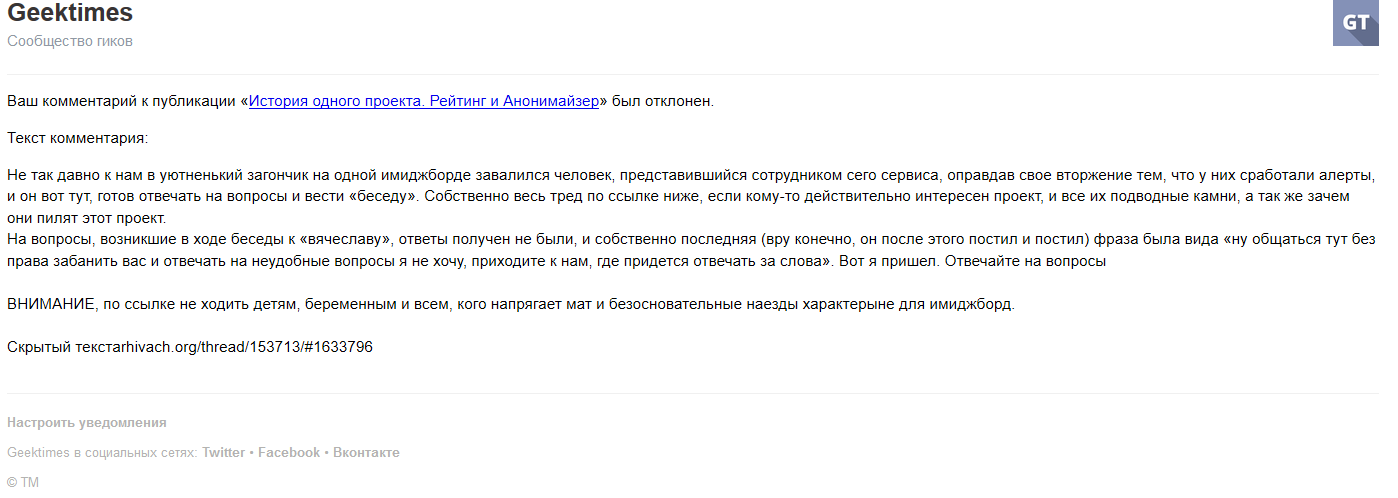Click the Geektimes header title

pos(70,13)
